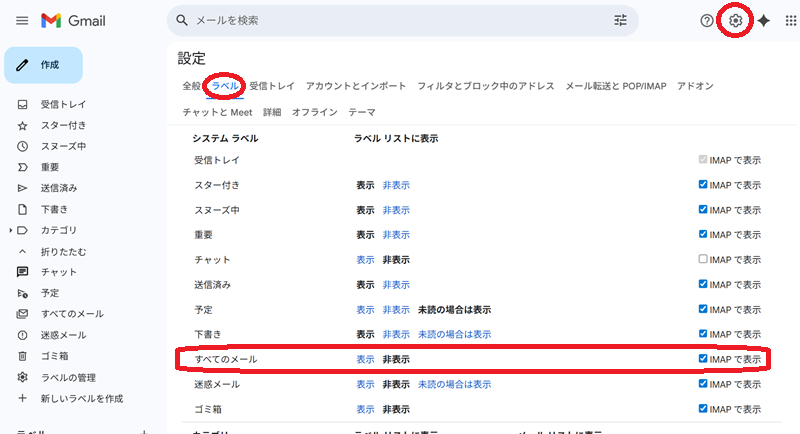Viewport: 800px width, 434px height.
Task: Click 未読の場合は表示 for 迷惑メール
Action: 455,385
